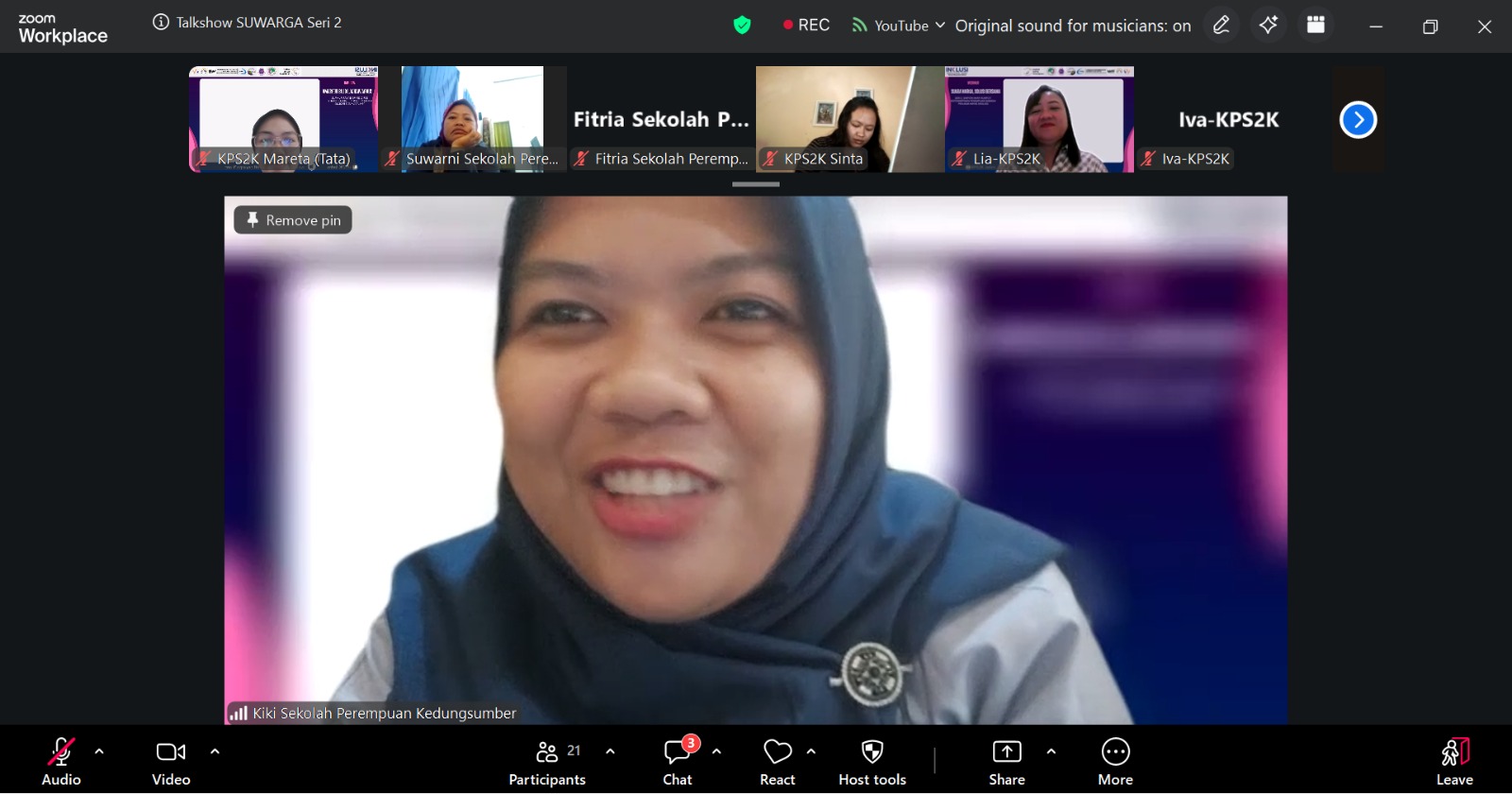Open the Chat panel
The height and width of the screenshot is (794, 1512).
[x=678, y=762]
